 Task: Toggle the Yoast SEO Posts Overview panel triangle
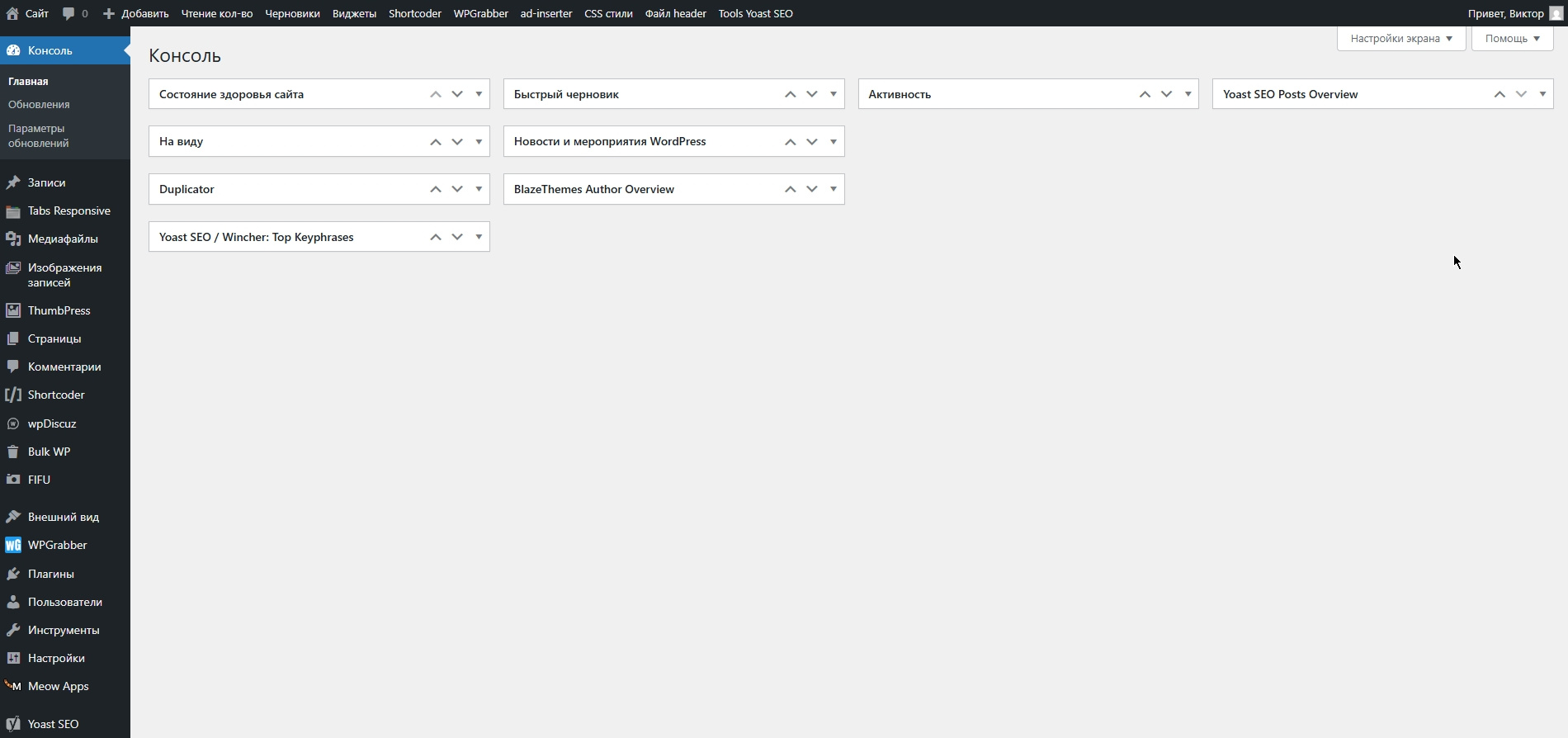(x=1542, y=94)
